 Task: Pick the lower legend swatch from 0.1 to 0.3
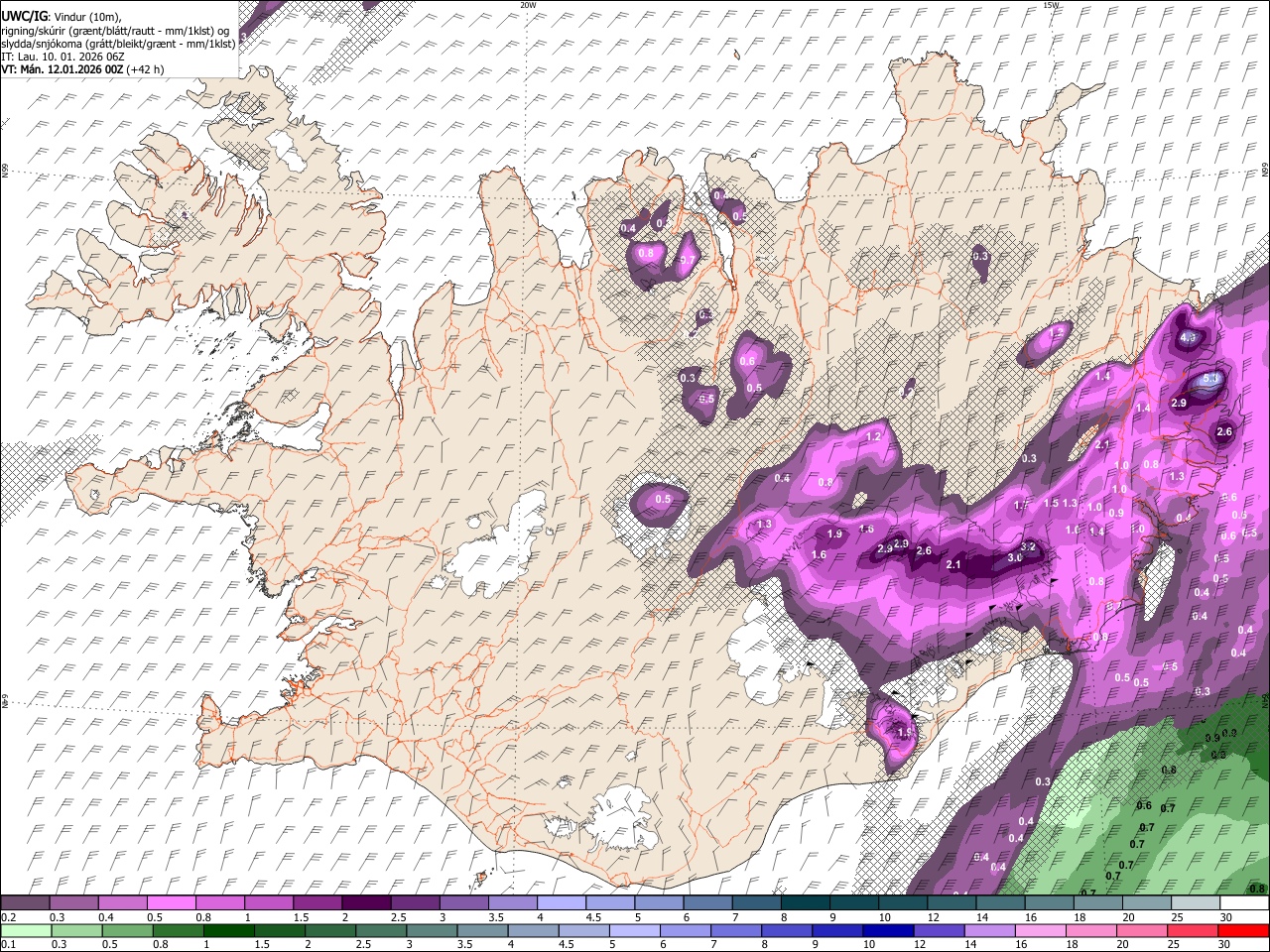(x=27, y=930)
